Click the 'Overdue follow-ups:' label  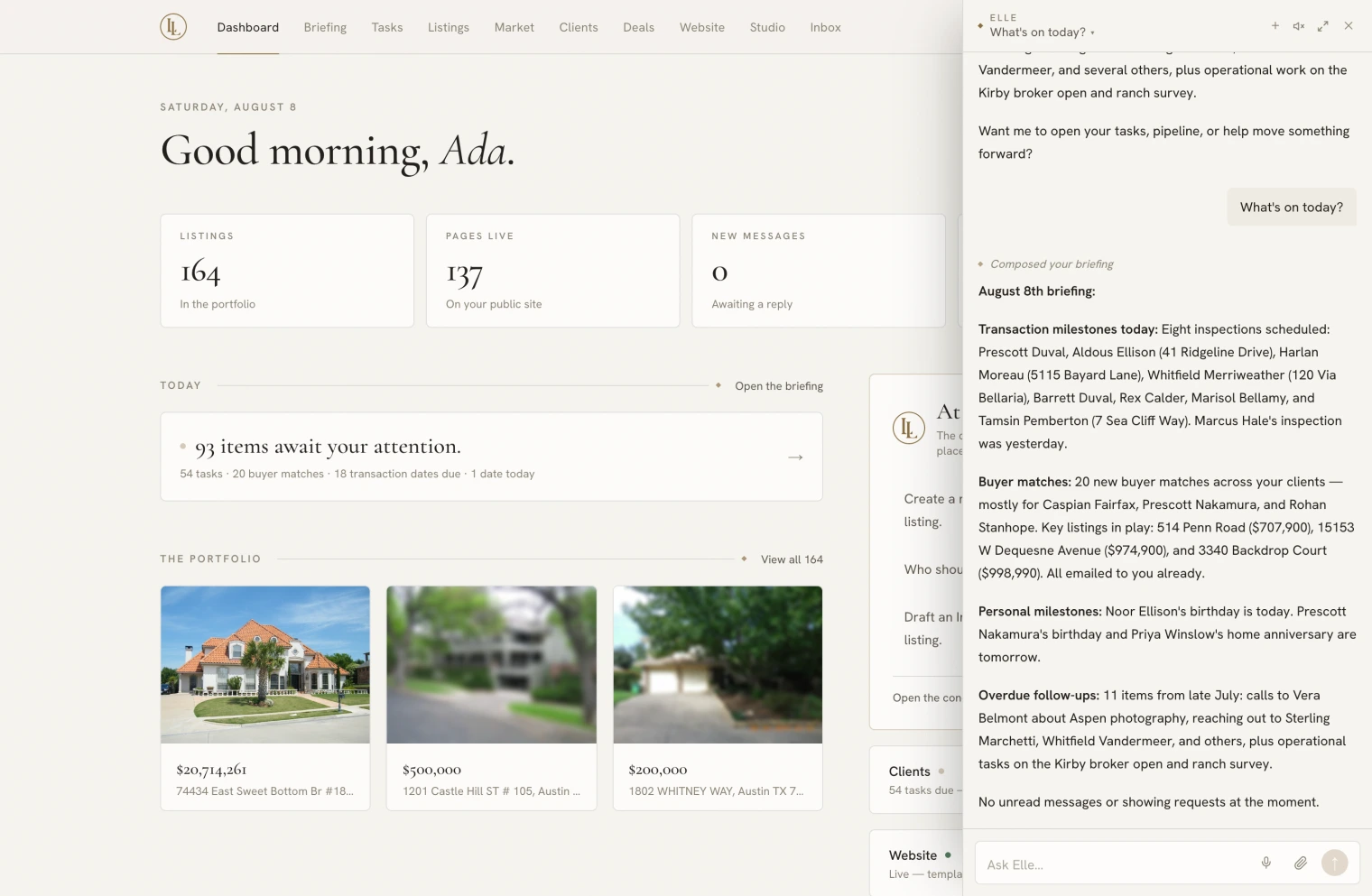(x=1039, y=696)
